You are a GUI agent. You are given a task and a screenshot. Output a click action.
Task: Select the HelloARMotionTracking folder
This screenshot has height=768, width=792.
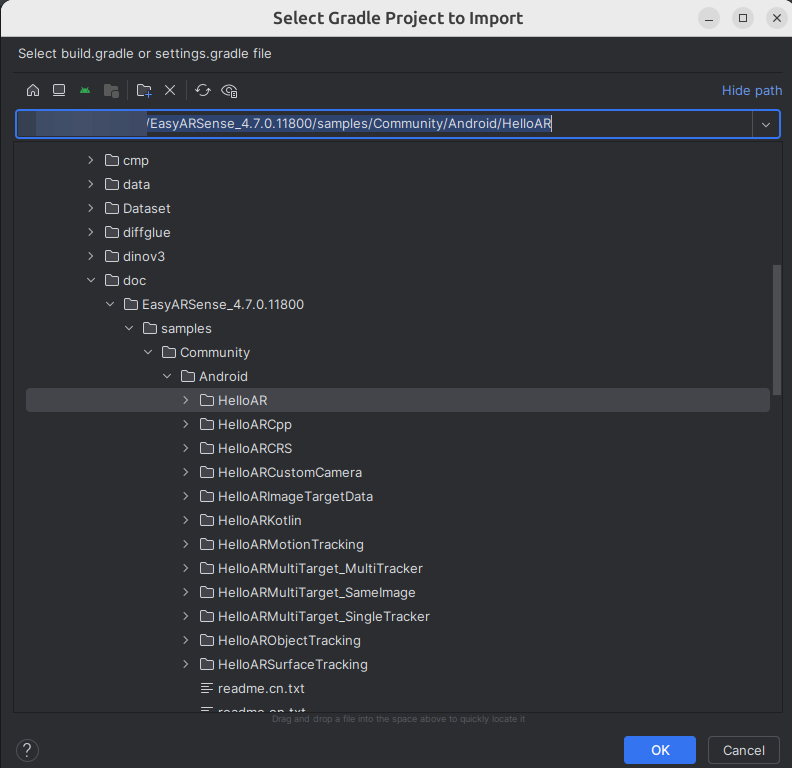pyautogui.click(x=290, y=544)
